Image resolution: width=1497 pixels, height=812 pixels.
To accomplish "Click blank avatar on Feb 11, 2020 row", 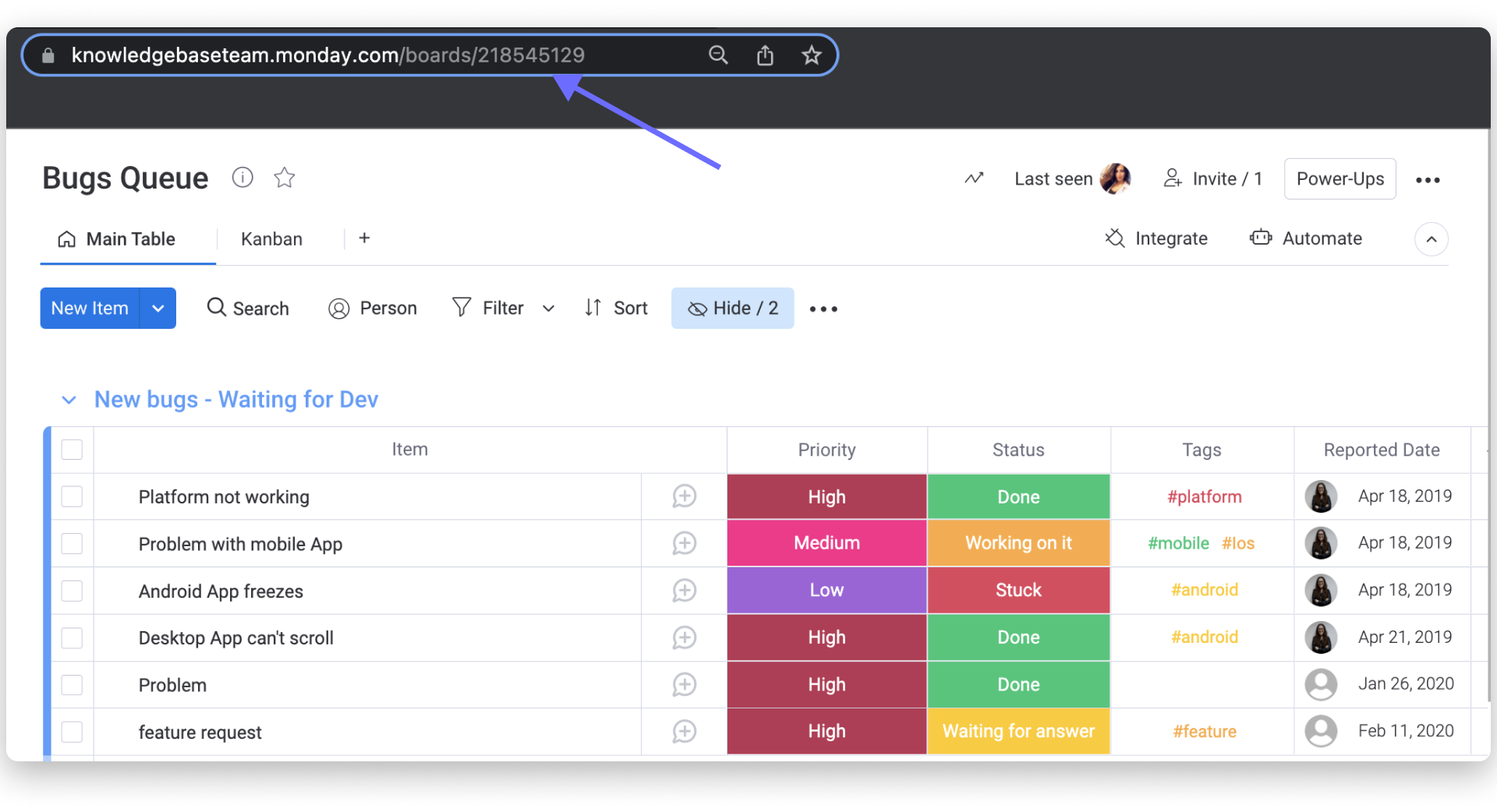I will pos(1321,731).
